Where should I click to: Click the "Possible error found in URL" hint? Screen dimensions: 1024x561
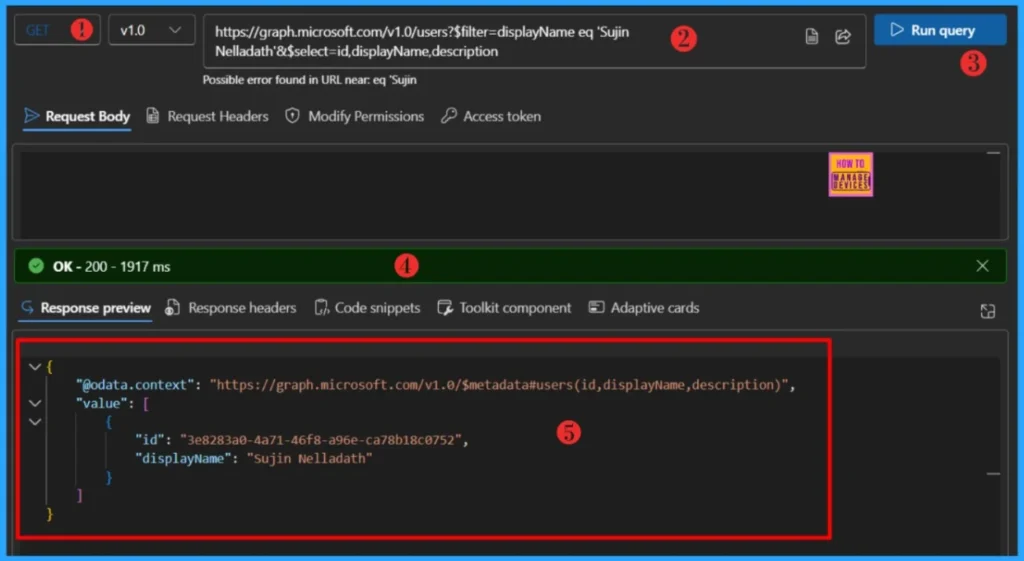coord(310,80)
